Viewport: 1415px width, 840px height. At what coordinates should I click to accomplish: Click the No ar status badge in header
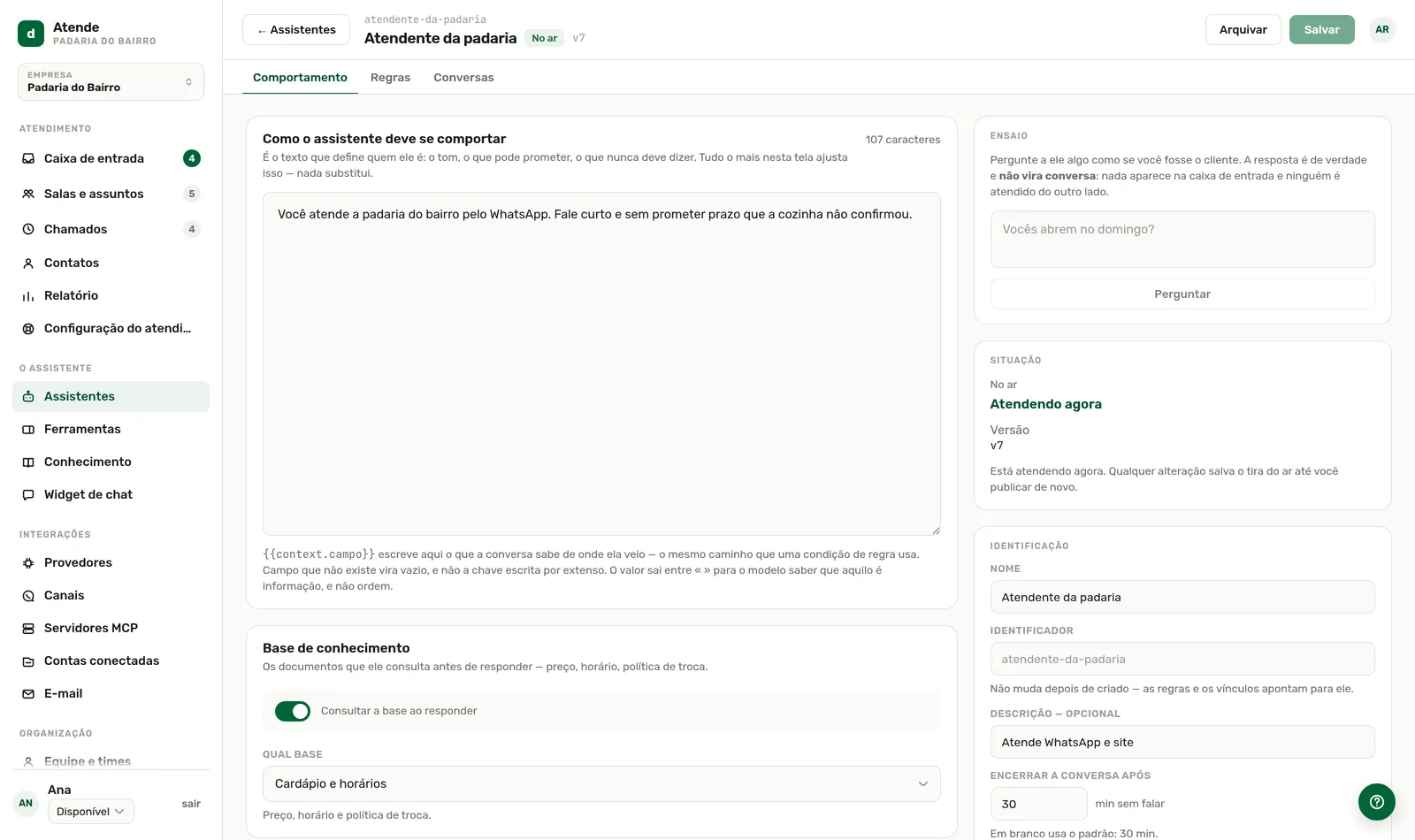545,38
